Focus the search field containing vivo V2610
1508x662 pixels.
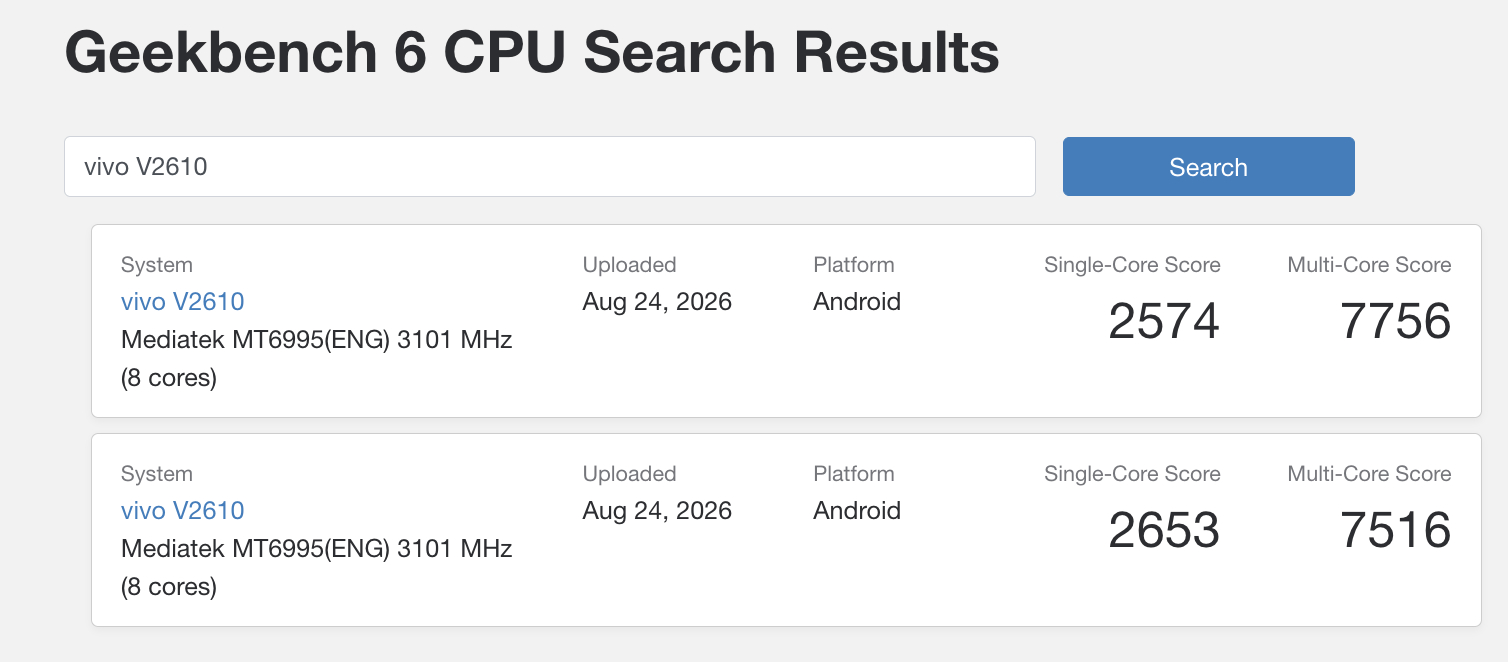(x=550, y=167)
